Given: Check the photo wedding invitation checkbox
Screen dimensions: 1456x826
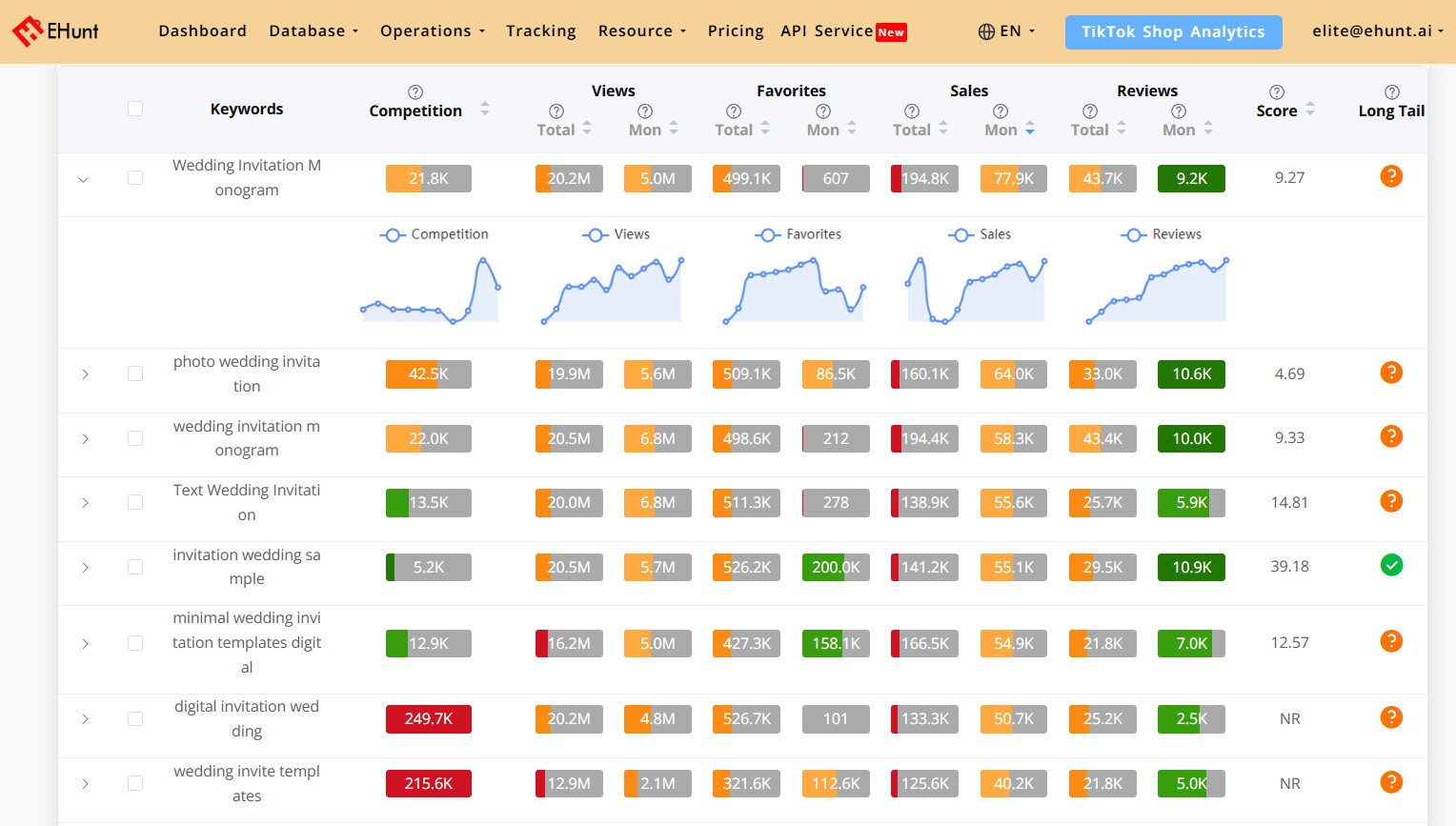Looking at the screenshot, I should point(135,373).
